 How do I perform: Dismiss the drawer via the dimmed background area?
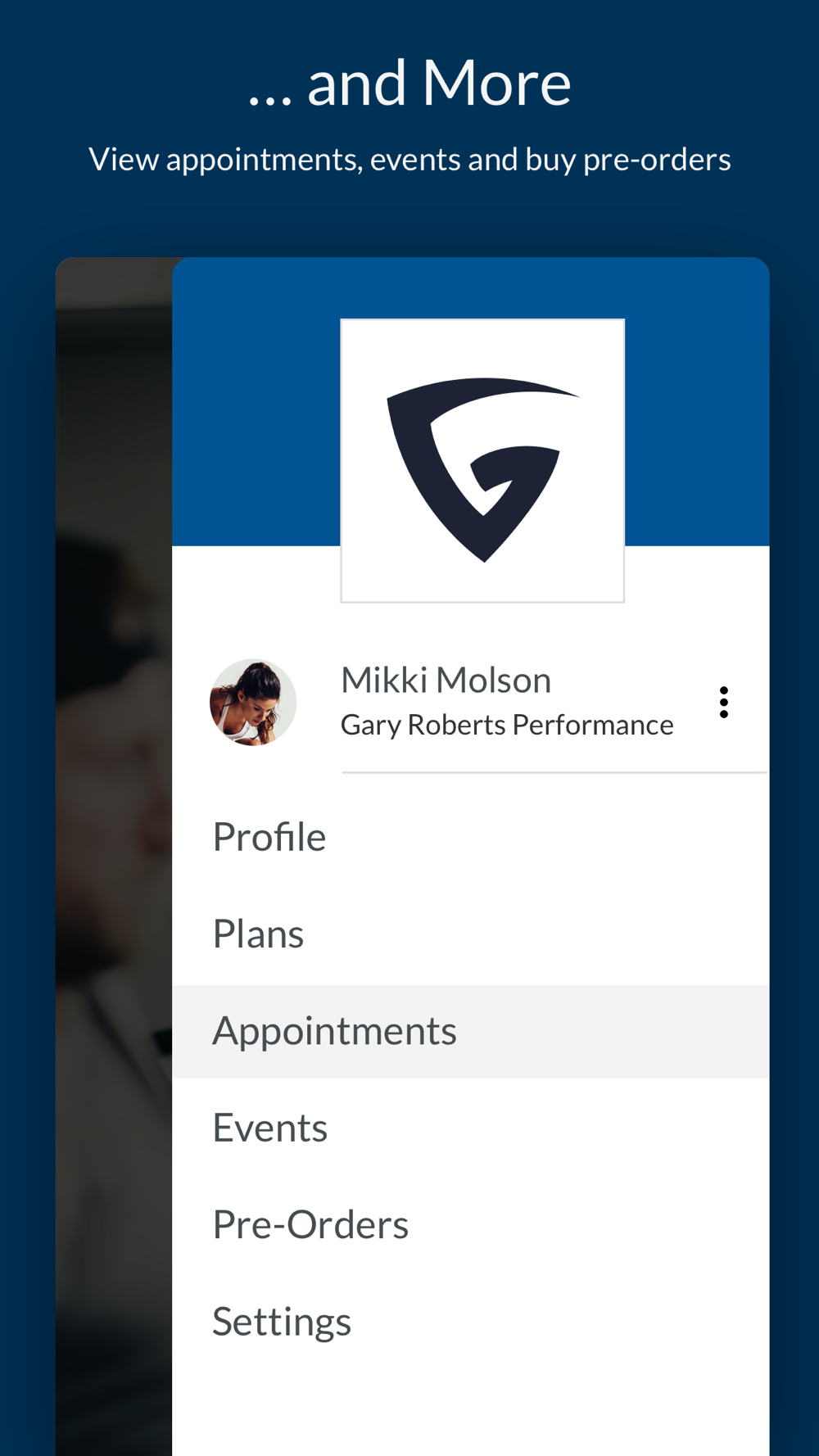[114, 857]
